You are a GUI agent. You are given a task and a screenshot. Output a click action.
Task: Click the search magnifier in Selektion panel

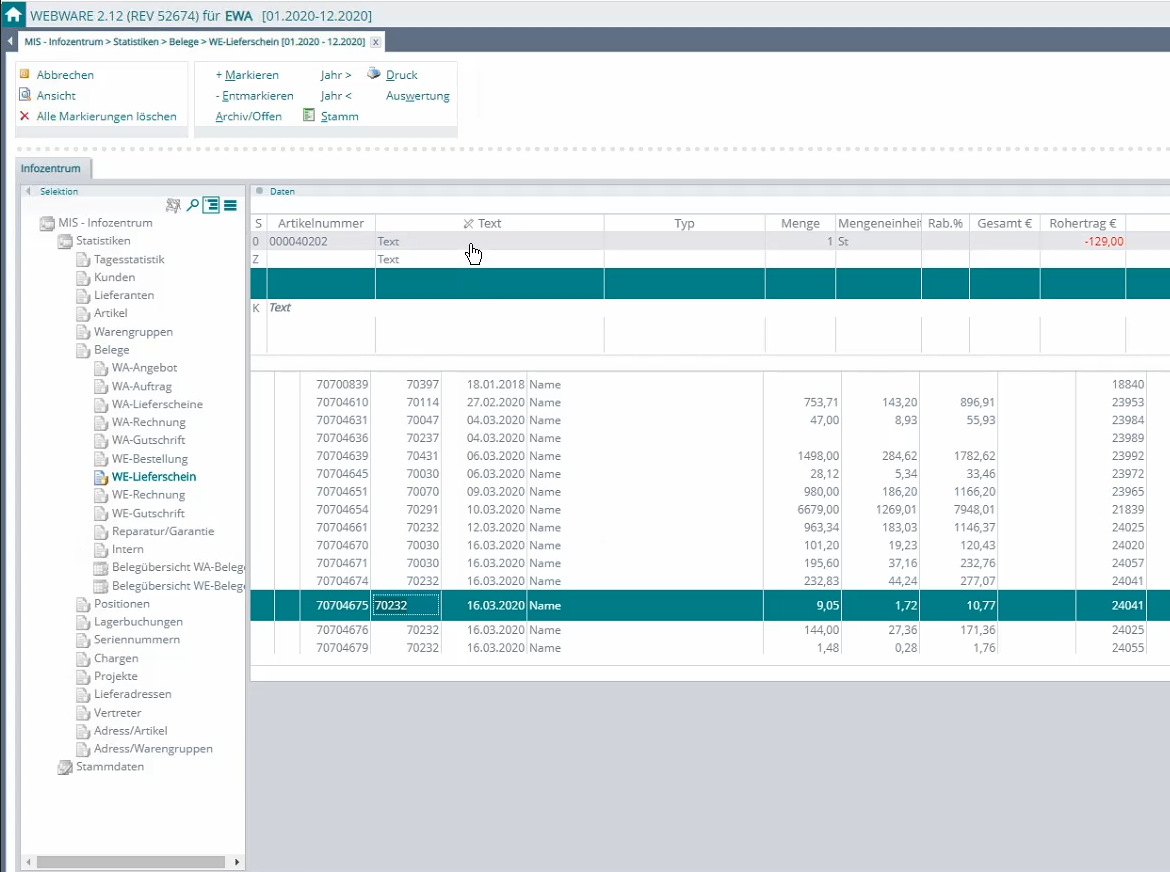[192, 205]
